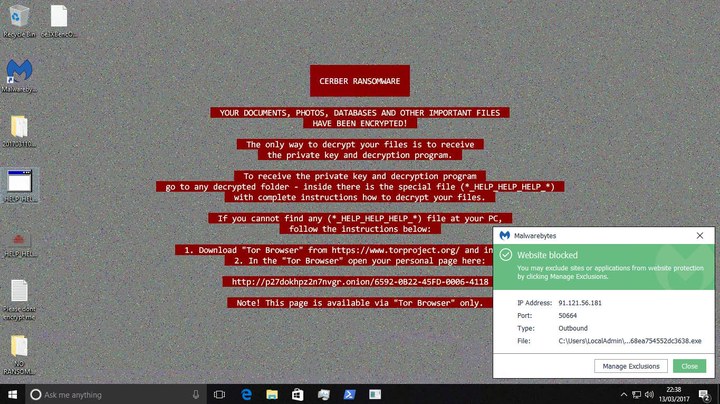Open the Recycle Bin desktop icon
Viewport: 720px width, 404px height.
[x=19, y=21]
